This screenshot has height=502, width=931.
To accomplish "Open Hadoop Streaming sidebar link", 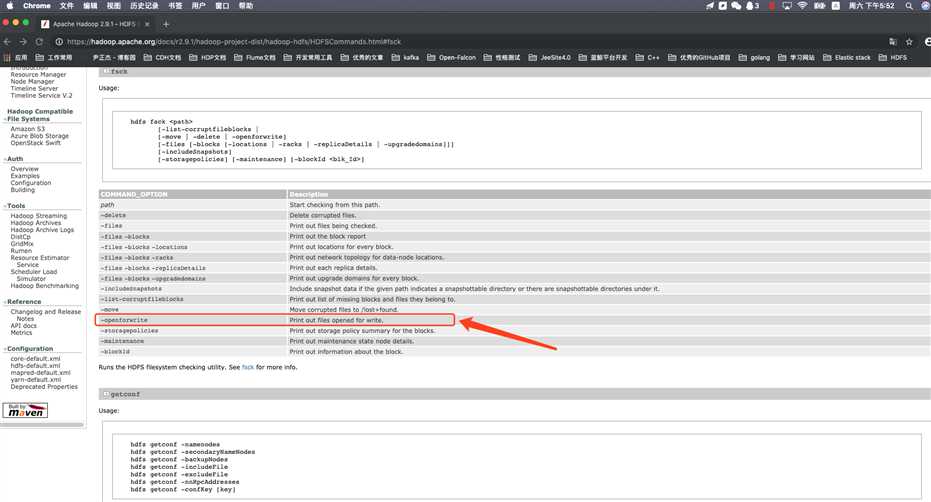I will pyautogui.click(x=39, y=216).
